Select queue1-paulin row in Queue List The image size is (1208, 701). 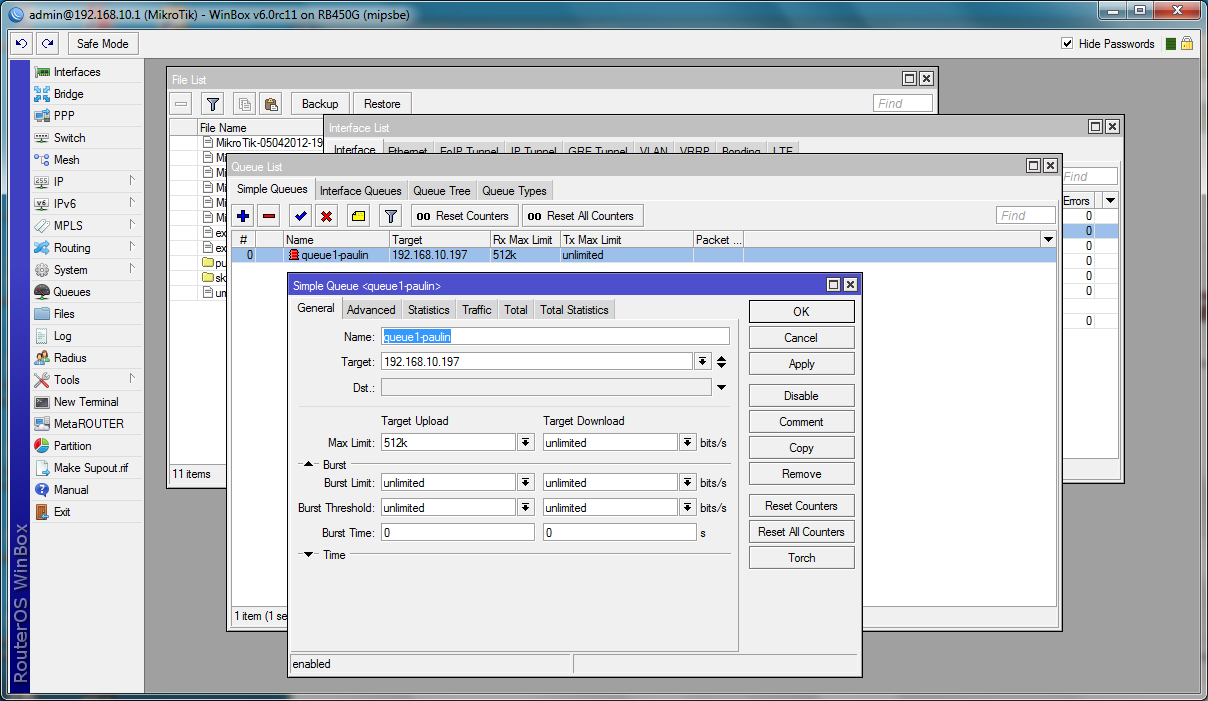tap(643, 255)
